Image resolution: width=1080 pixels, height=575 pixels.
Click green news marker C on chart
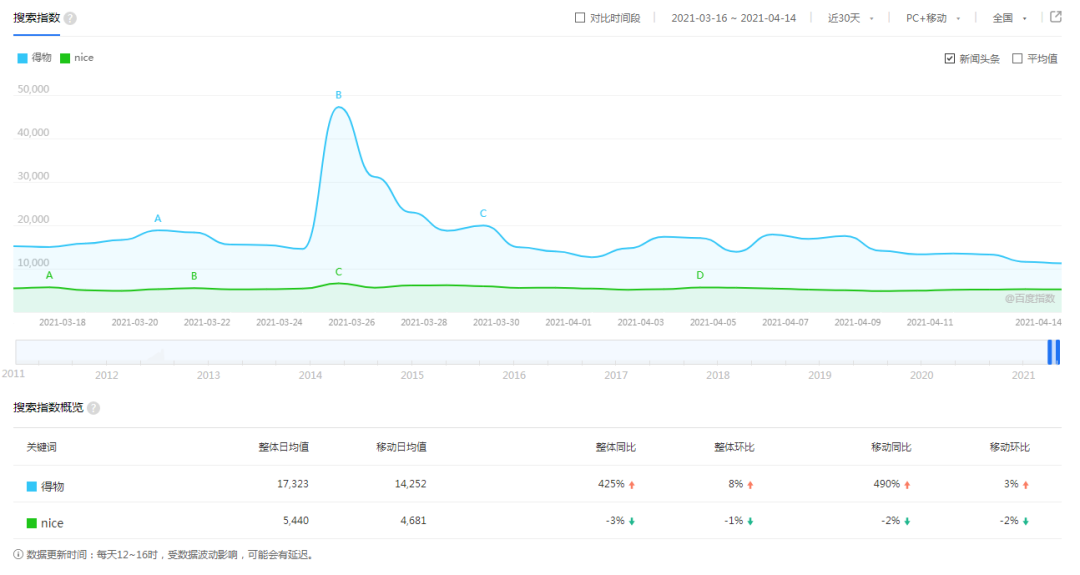pyautogui.click(x=338, y=272)
